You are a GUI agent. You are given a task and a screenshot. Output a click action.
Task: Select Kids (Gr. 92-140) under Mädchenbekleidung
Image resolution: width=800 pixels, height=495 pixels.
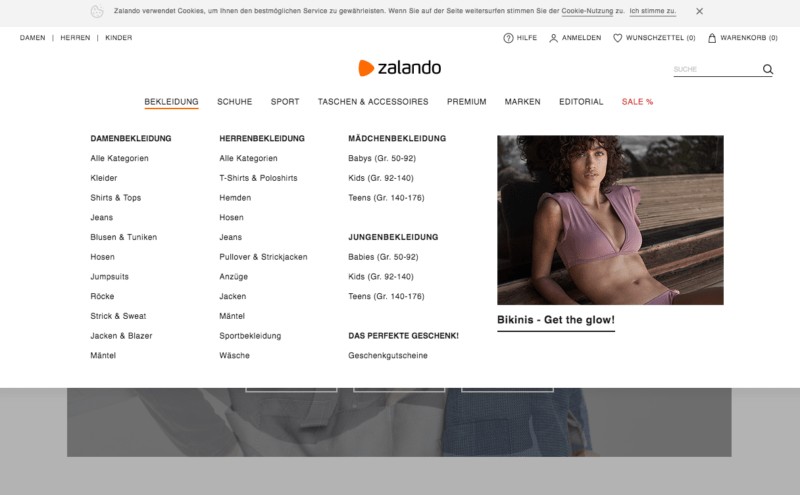[381, 178]
